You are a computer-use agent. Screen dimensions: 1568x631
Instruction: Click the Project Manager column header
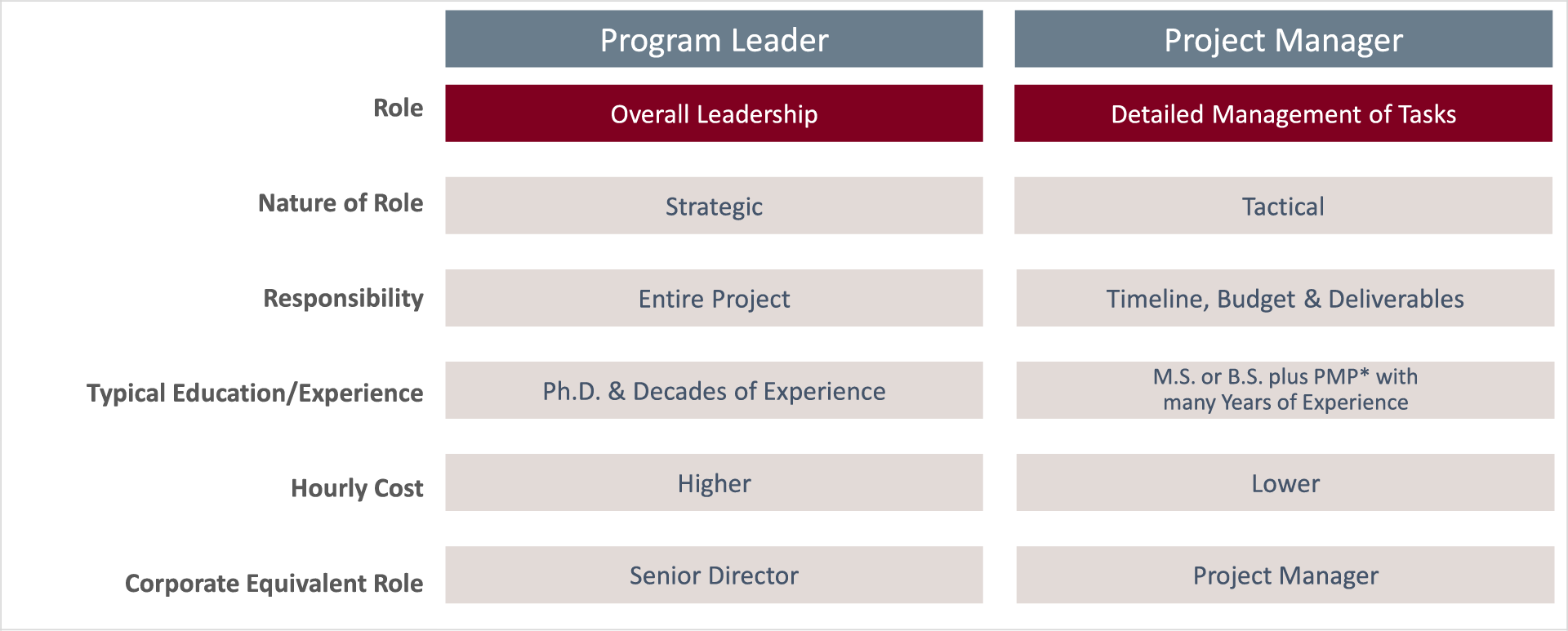(1283, 39)
